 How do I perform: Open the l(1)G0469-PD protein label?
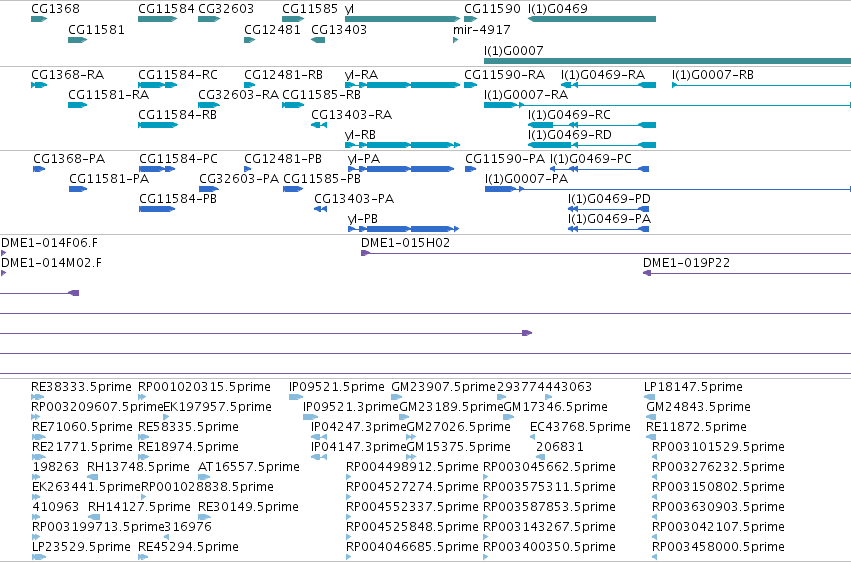609,199
